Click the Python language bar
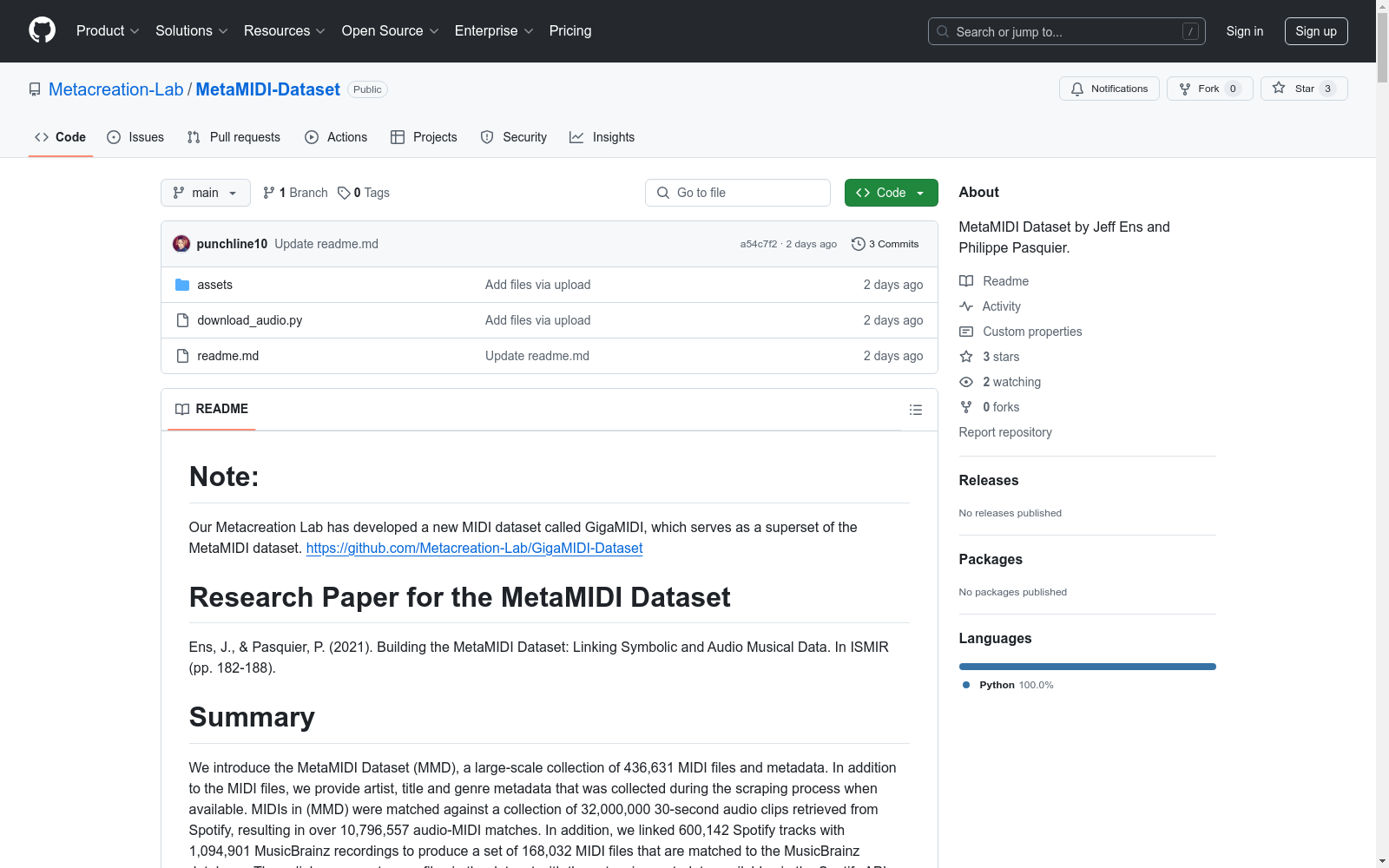The width and height of the screenshot is (1389, 868). (1088, 667)
